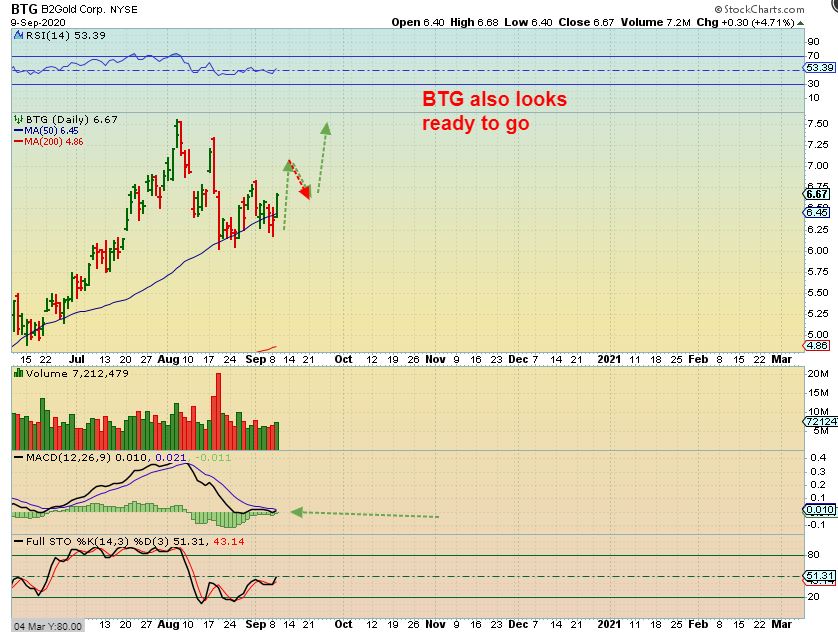Click the tallest red volume spike bar

point(218,411)
